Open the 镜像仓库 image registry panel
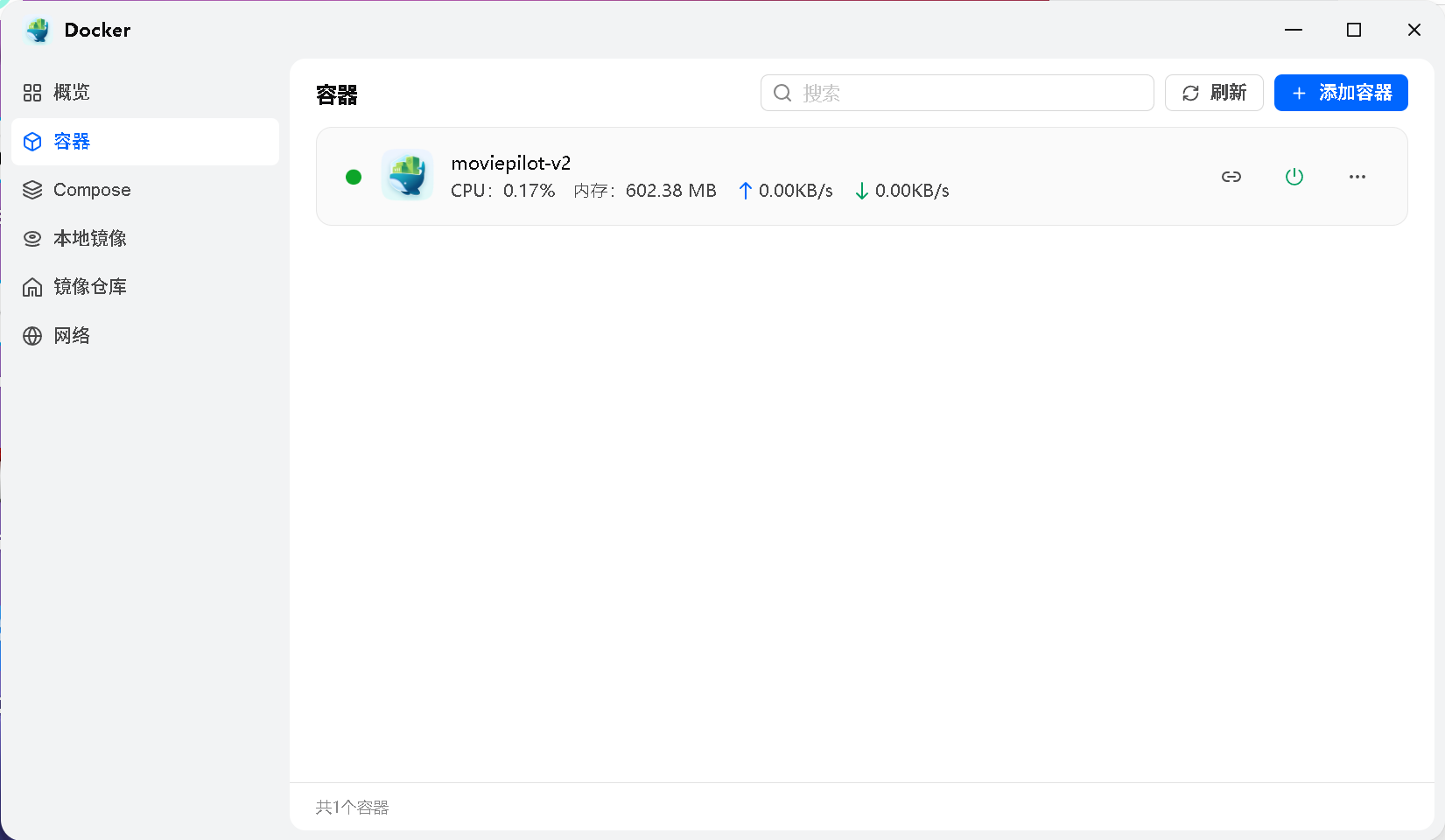 (90, 286)
